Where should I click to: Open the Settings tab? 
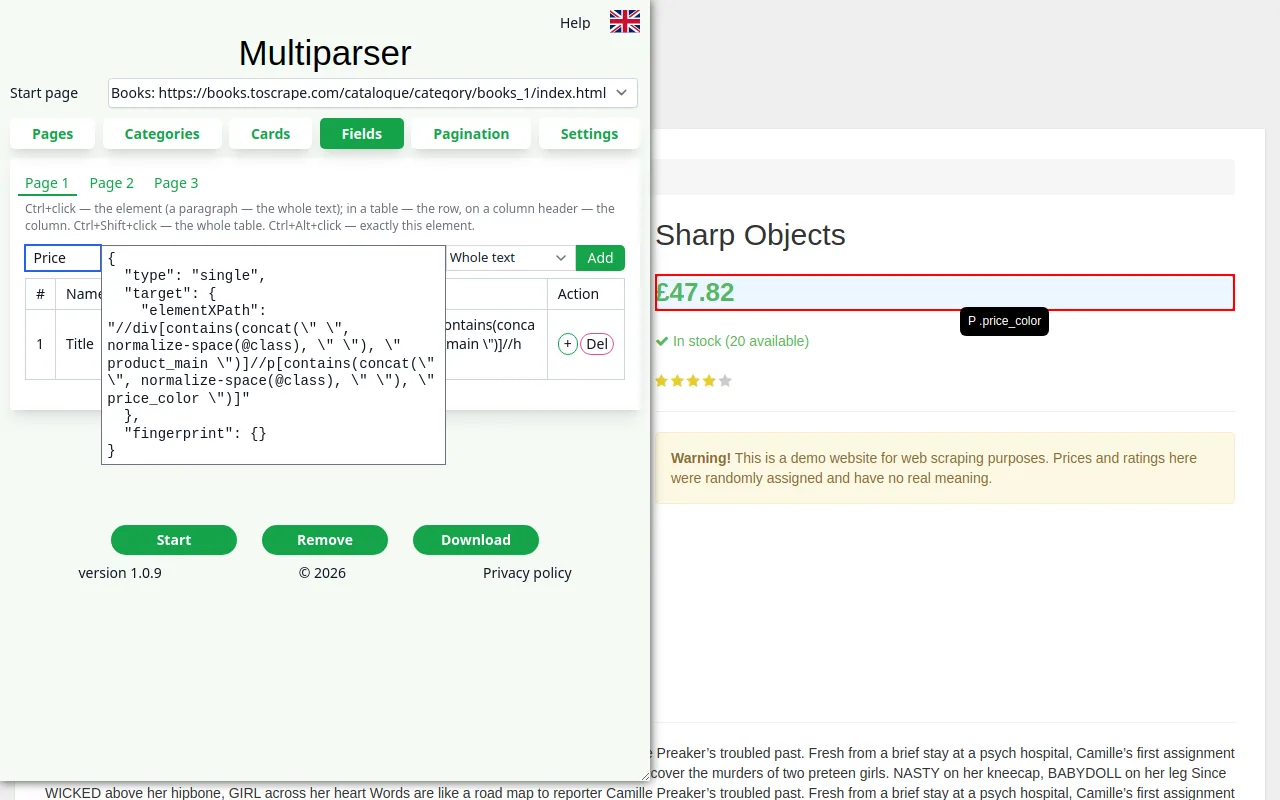point(589,134)
